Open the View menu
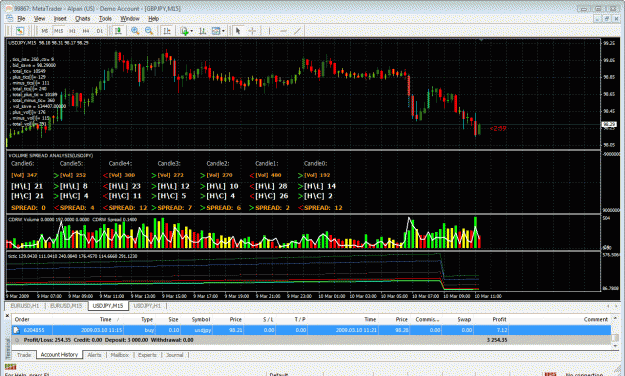The width and height of the screenshot is (625, 376). [39, 19]
